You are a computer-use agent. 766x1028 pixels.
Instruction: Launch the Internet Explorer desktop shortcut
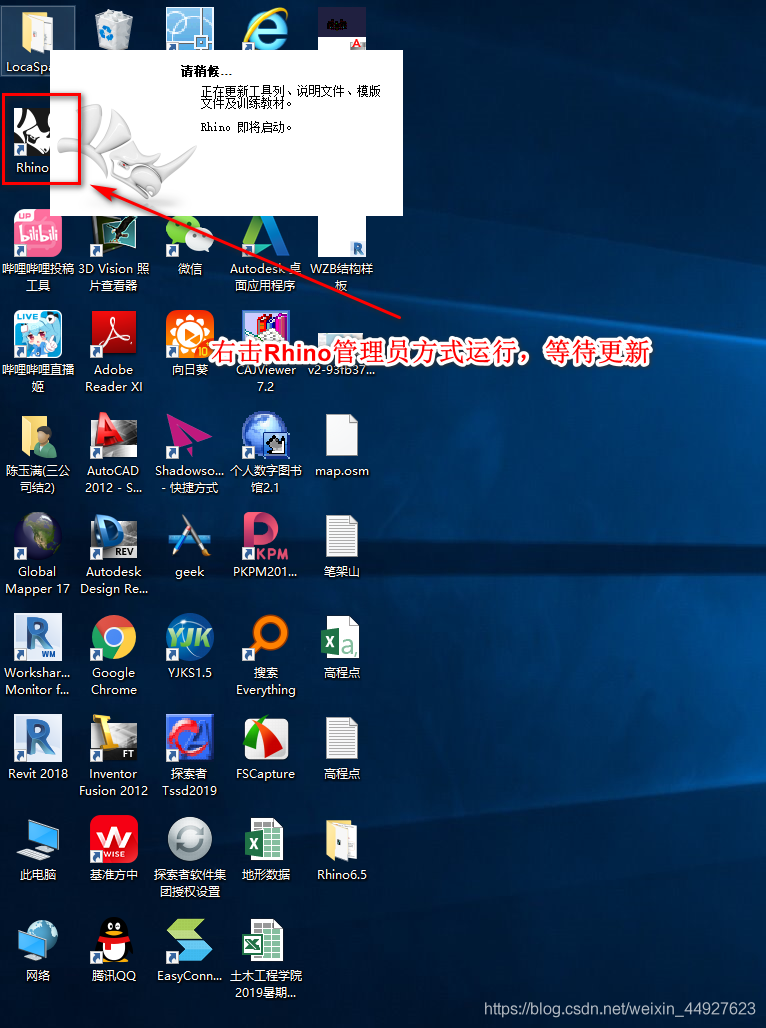tap(265, 30)
